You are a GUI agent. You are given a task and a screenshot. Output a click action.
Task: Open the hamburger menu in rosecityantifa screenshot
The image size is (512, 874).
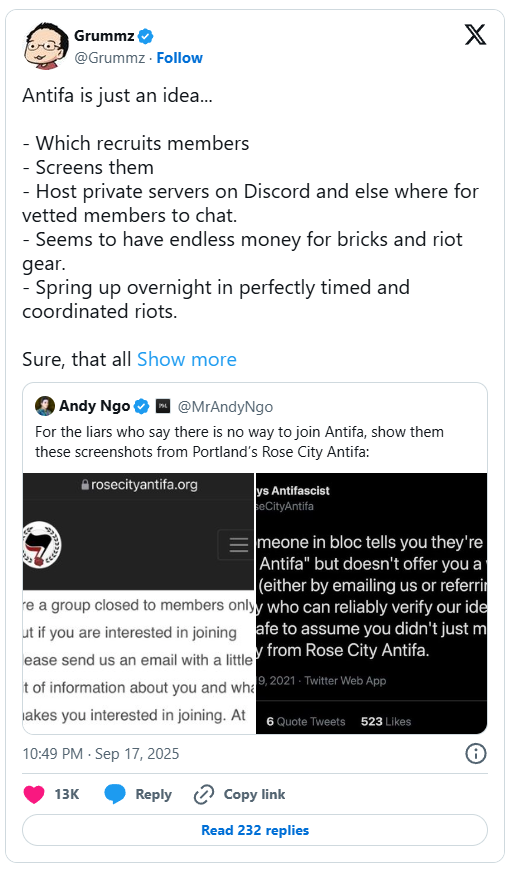click(238, 545)
